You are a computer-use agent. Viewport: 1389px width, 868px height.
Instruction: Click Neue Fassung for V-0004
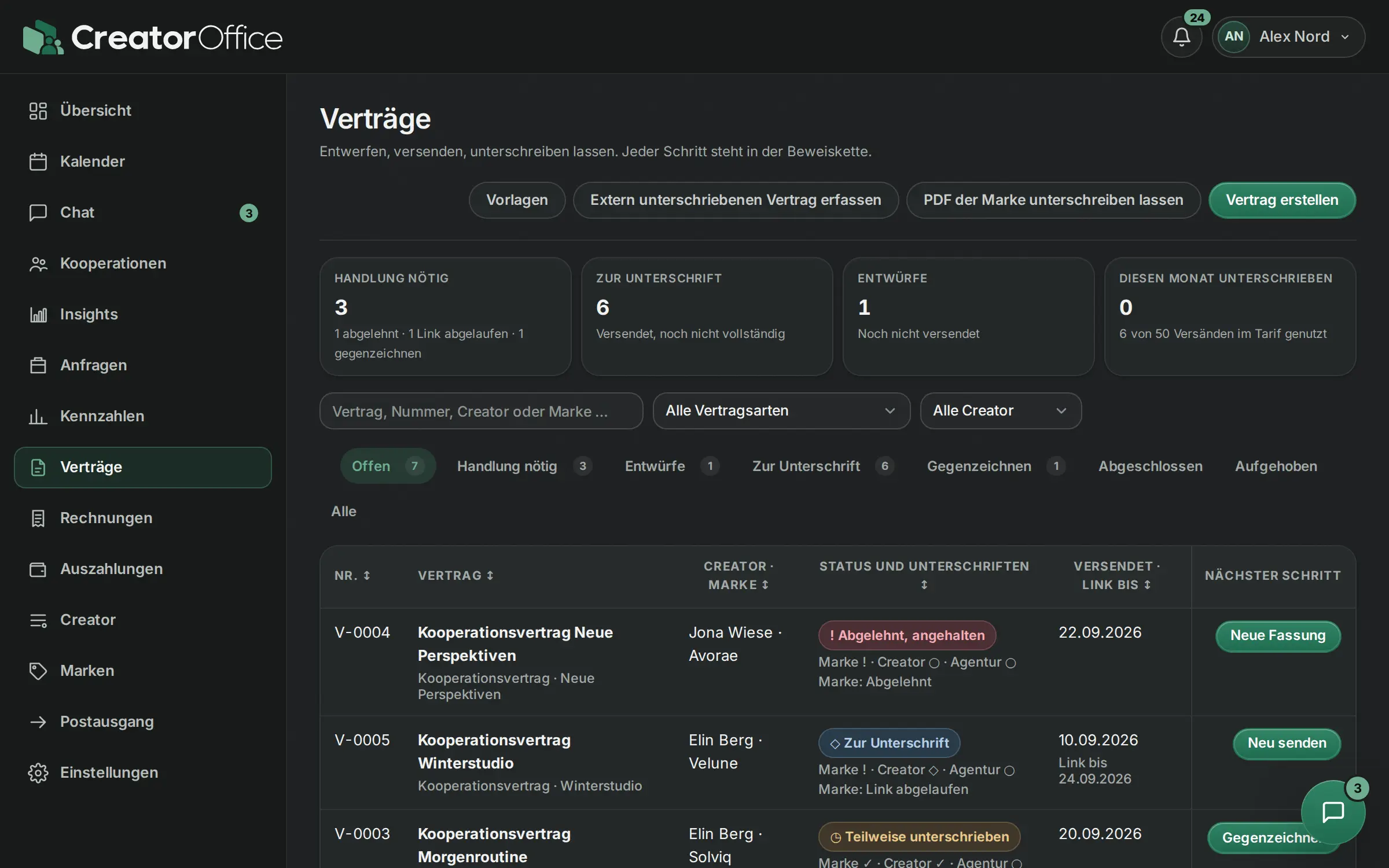point(1278,635)
